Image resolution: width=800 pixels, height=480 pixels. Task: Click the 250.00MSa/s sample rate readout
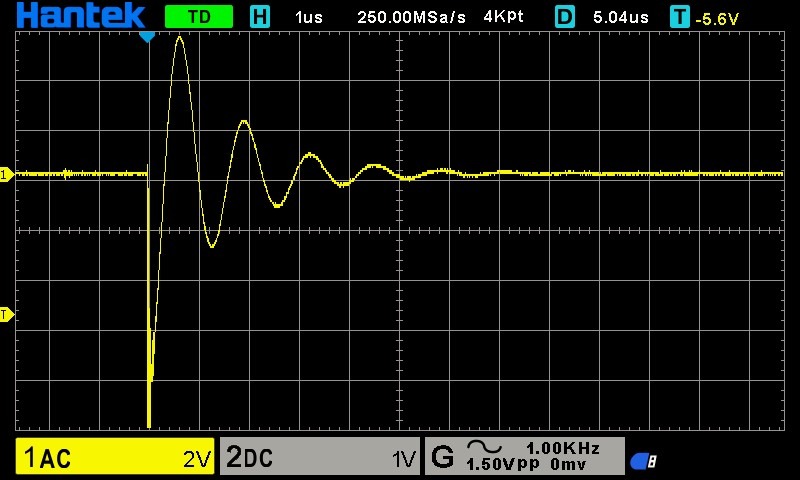coord(411,18)
